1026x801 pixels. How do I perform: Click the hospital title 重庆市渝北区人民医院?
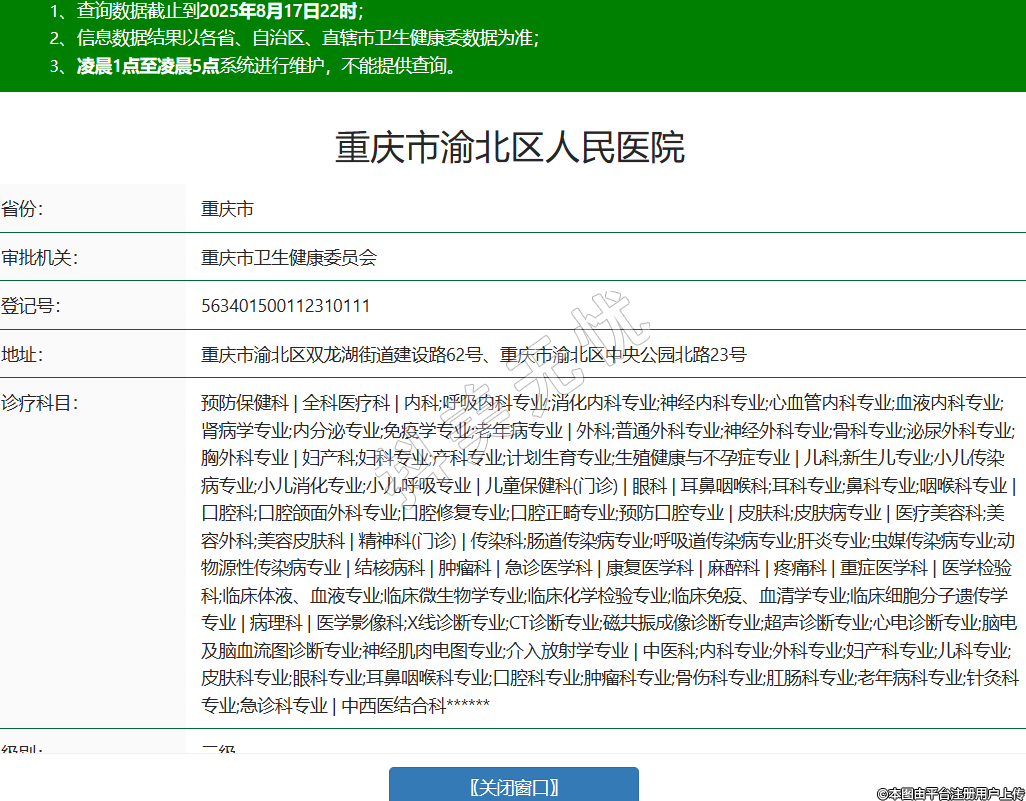[x=510, y=148]
